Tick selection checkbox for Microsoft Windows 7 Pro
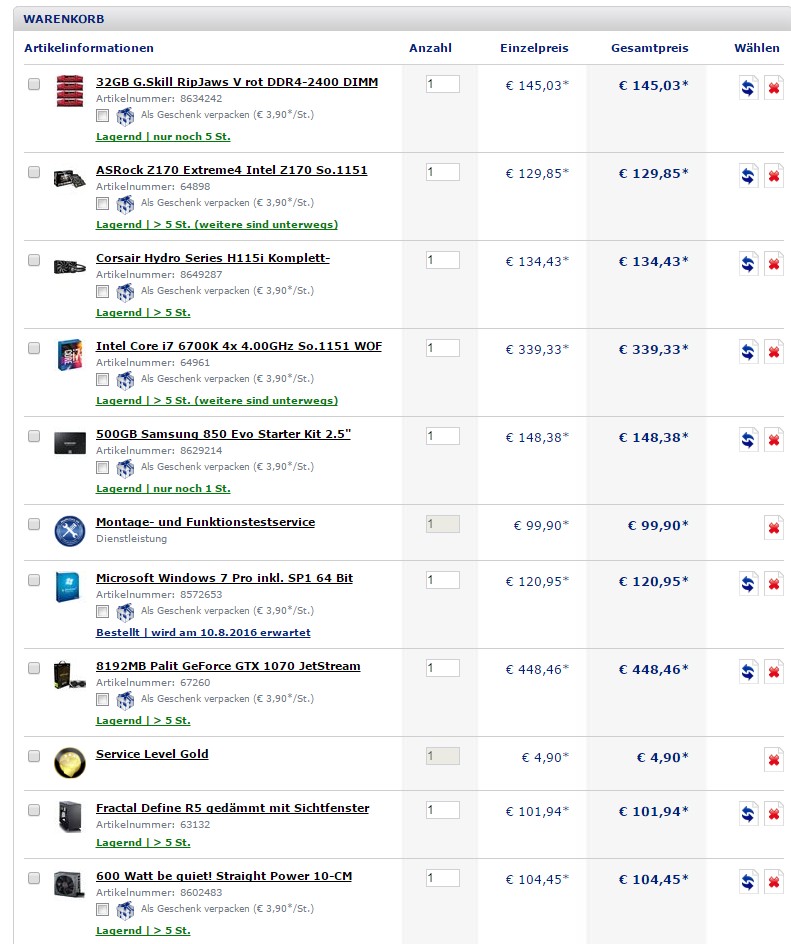Image resolution: width=791 pixels, height=944 pixels. click(34, 580)
